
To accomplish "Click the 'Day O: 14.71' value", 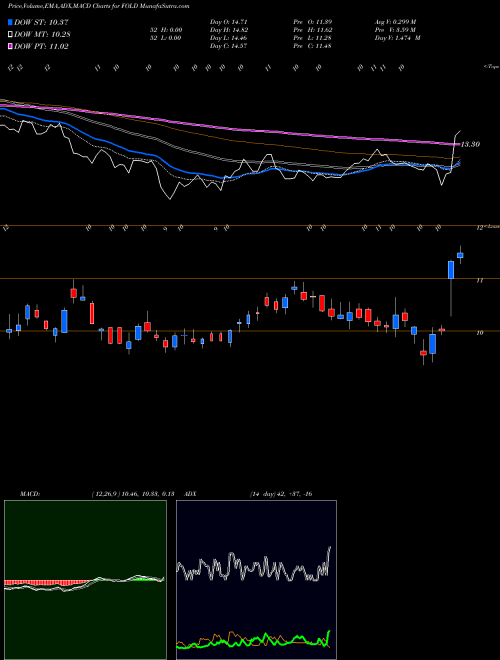I will pos(229,22).
